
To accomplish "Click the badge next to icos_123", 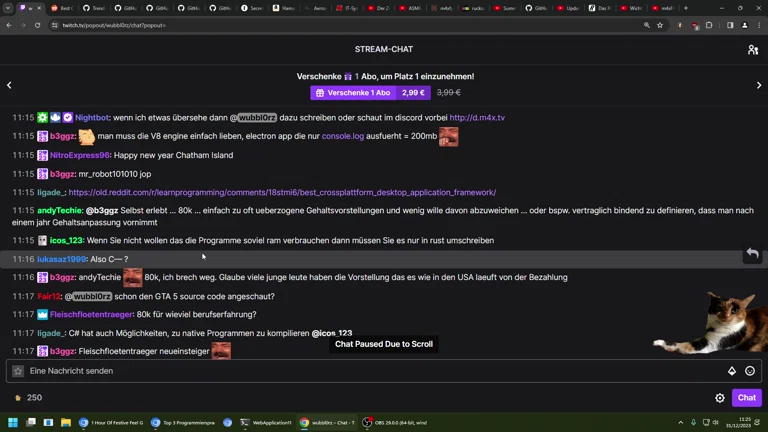I will (43, 240).
